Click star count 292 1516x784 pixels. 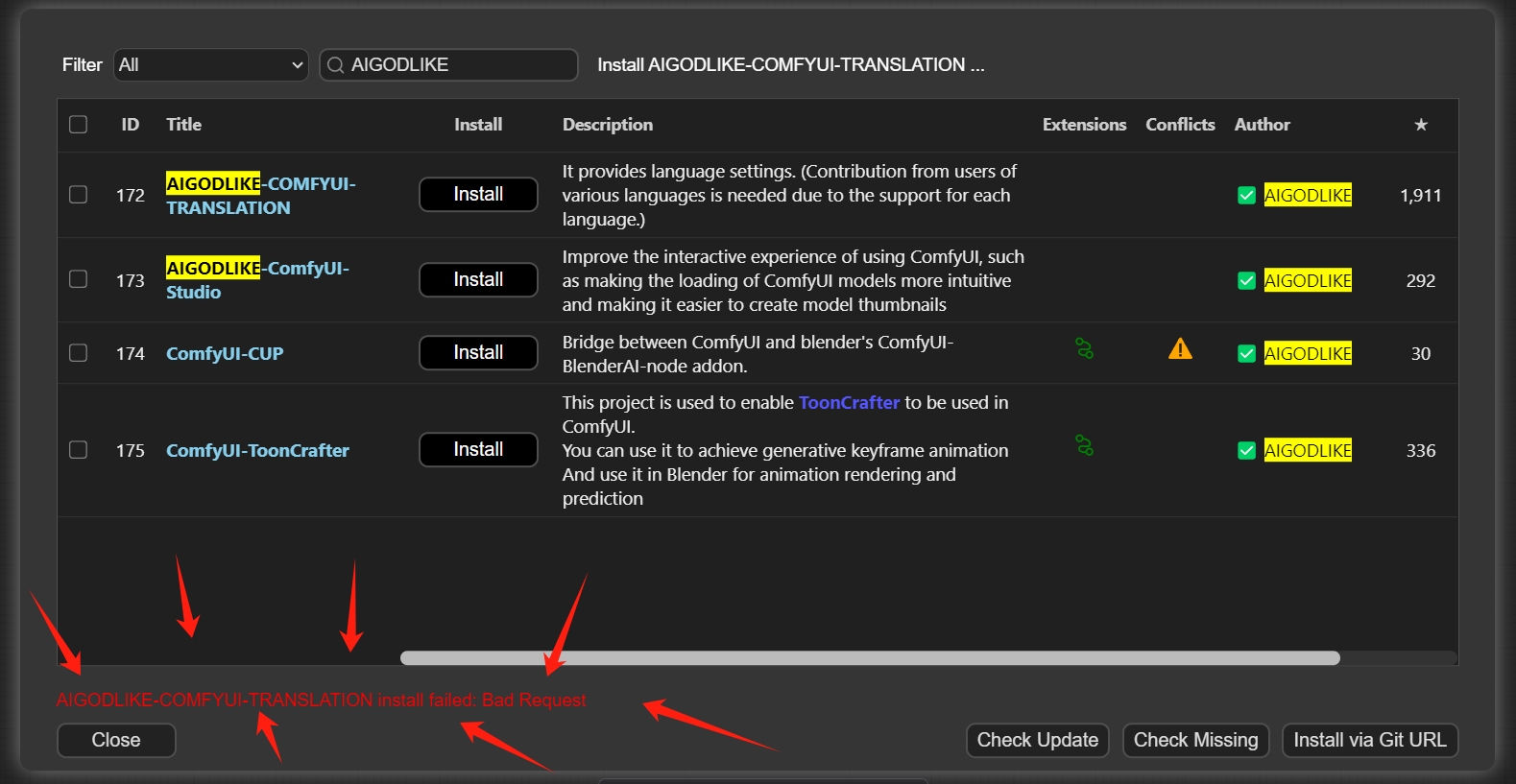1421,281
